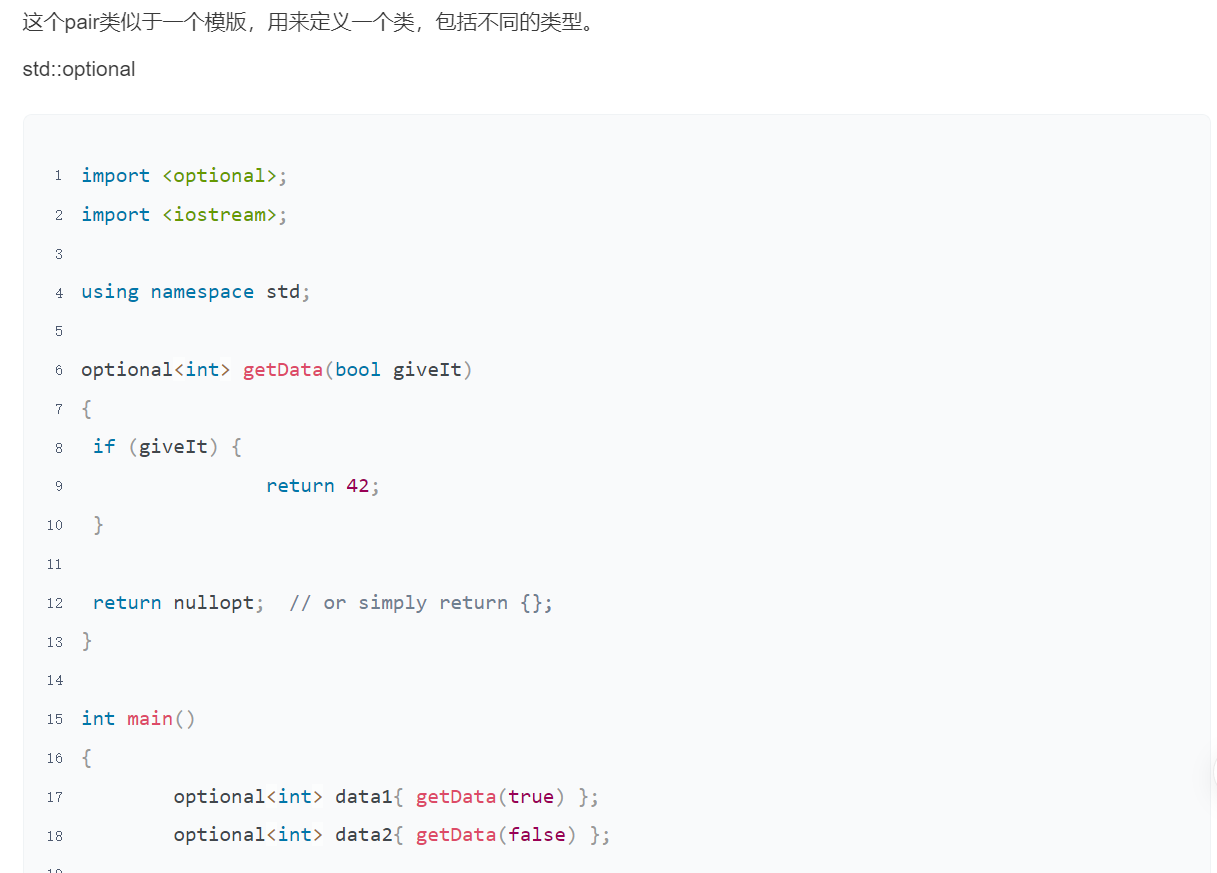
Task: Click '<optional>' on the first import line
Action: pyautogui.click(x=219, y=176)
